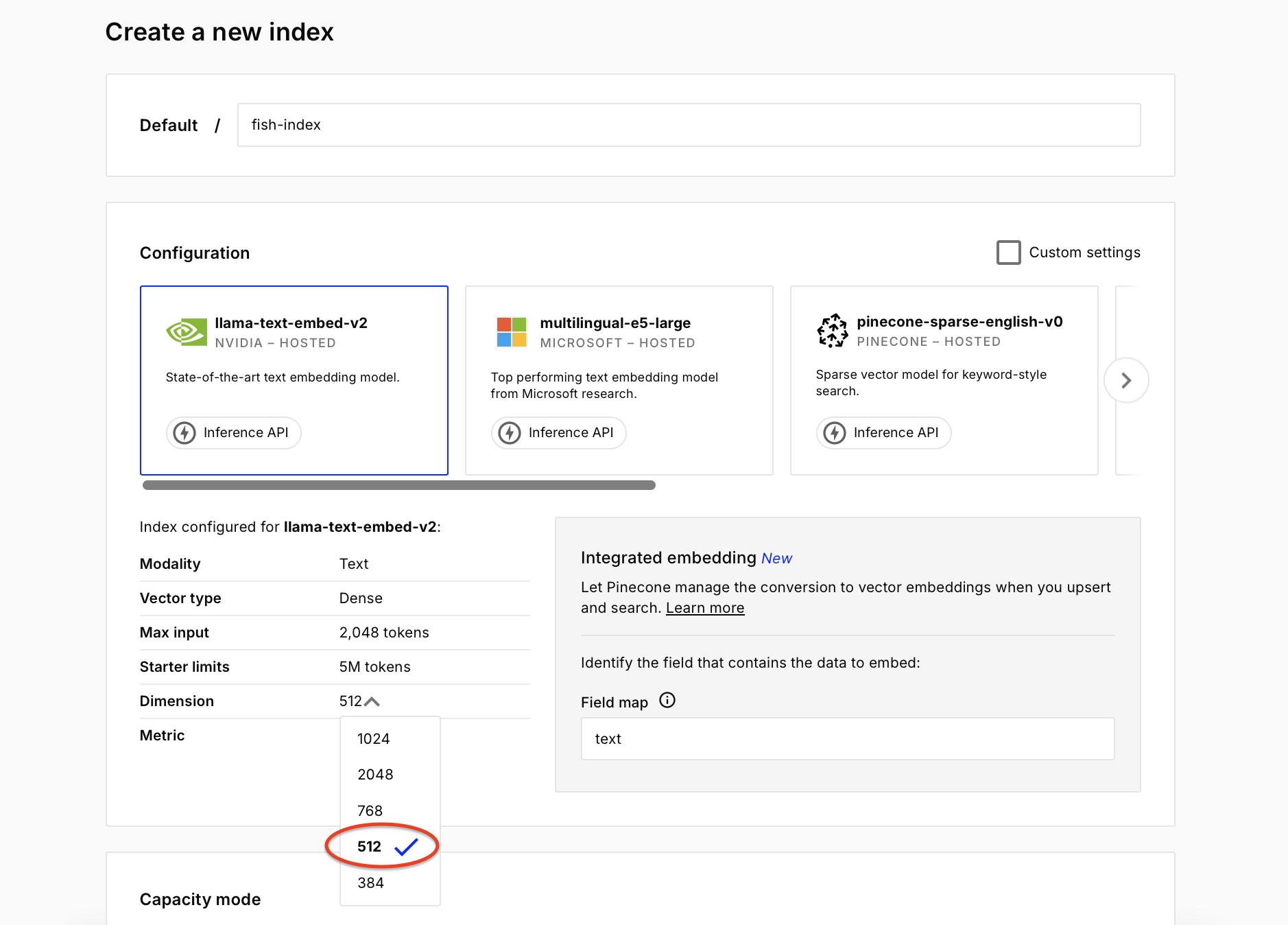Select the multilingual-e5-large model card
The height and width of the screenshot is (925, 1288).
[619, 380]
